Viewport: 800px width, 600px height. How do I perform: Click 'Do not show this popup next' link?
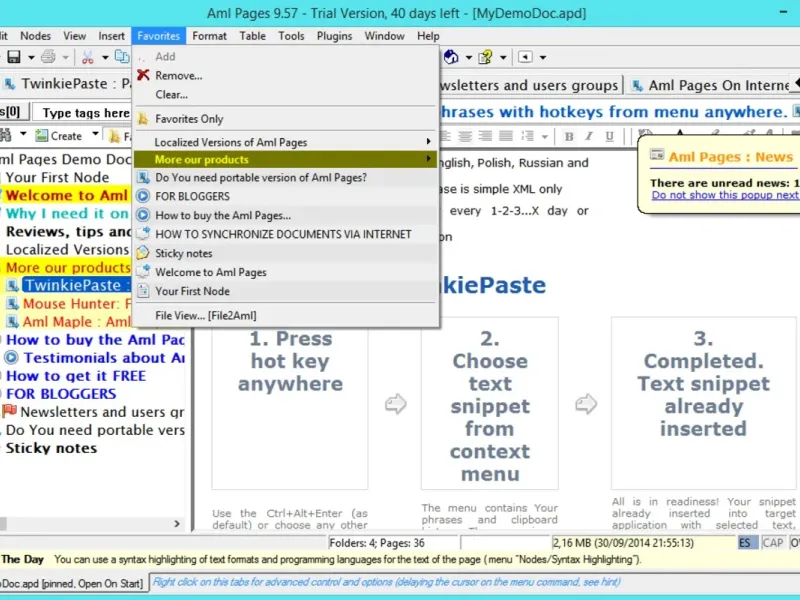(x=725, y=195)
